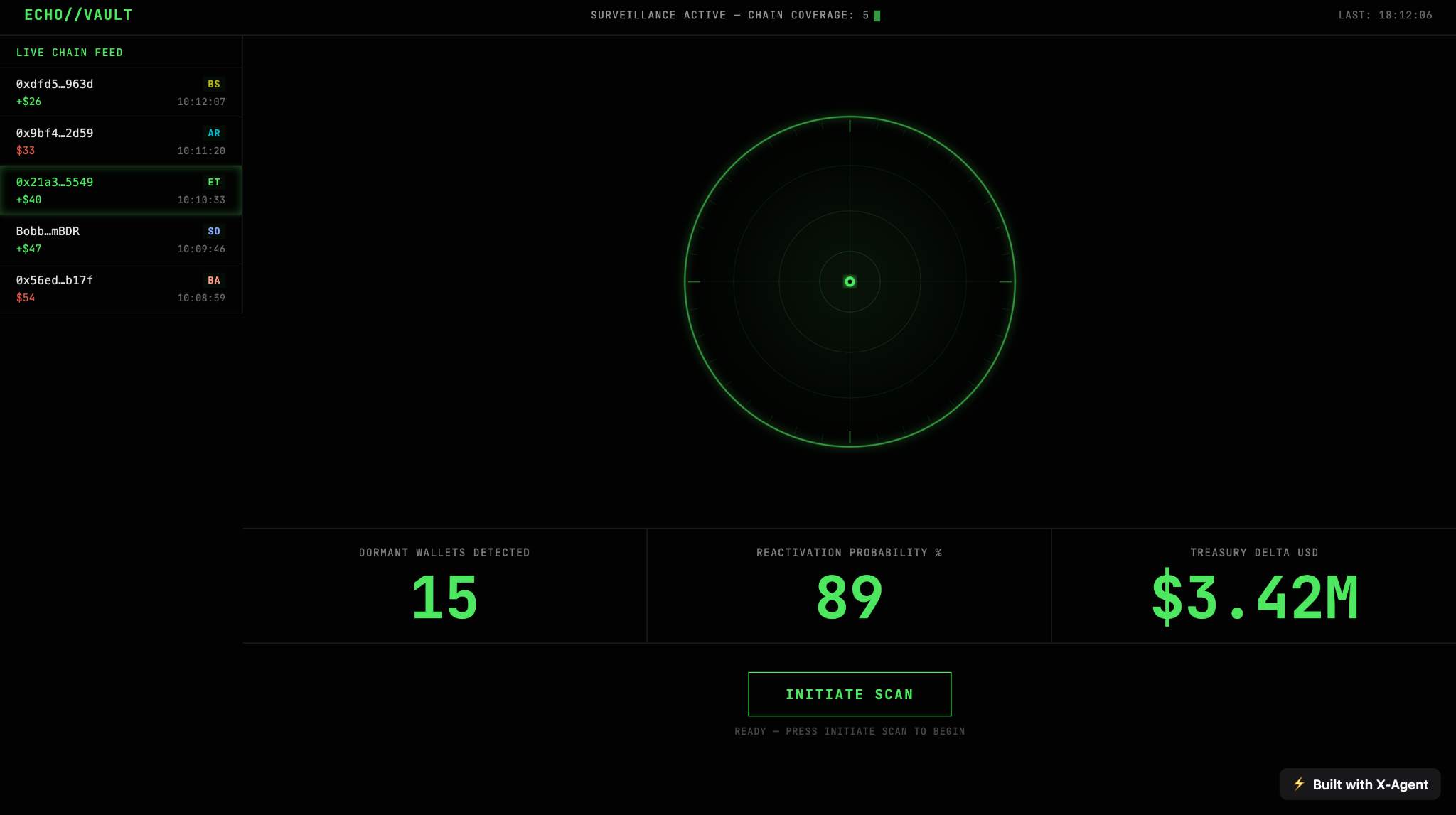
Task: Click the LIVE CHAIN FEED header
Action: click(x=70, y=53)
